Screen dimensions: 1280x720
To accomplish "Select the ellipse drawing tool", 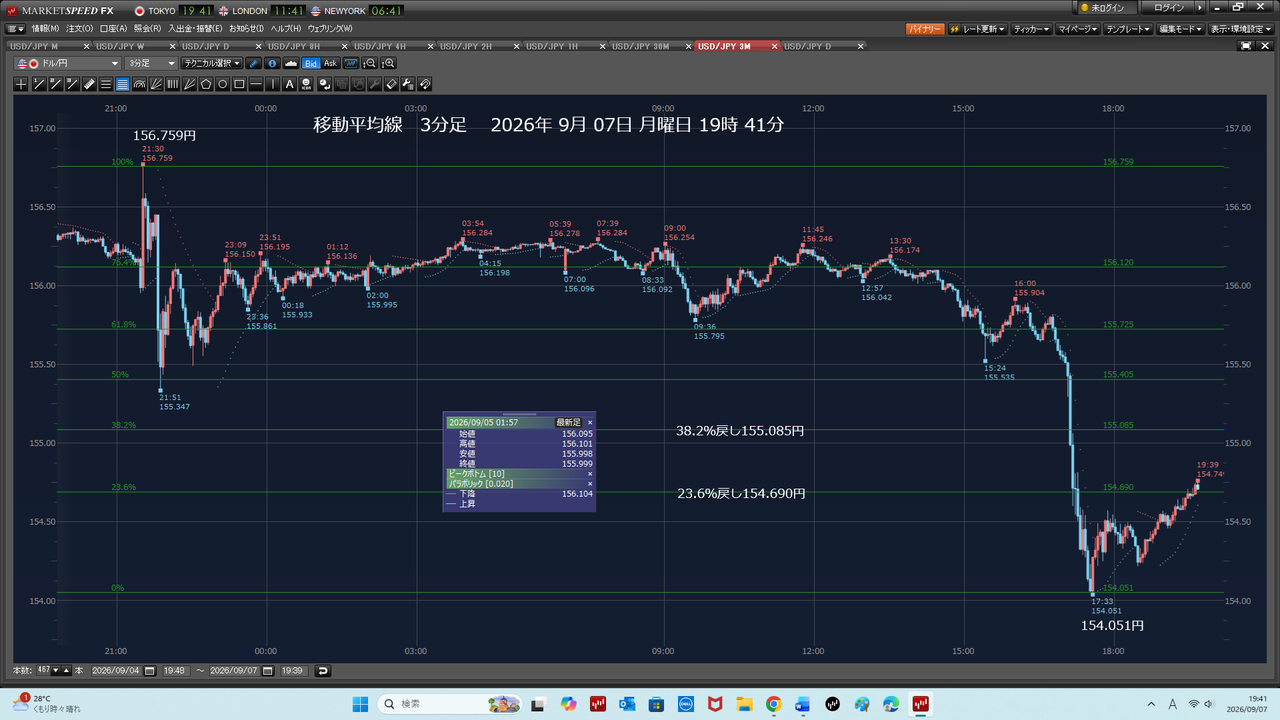I will pos(223,84).
